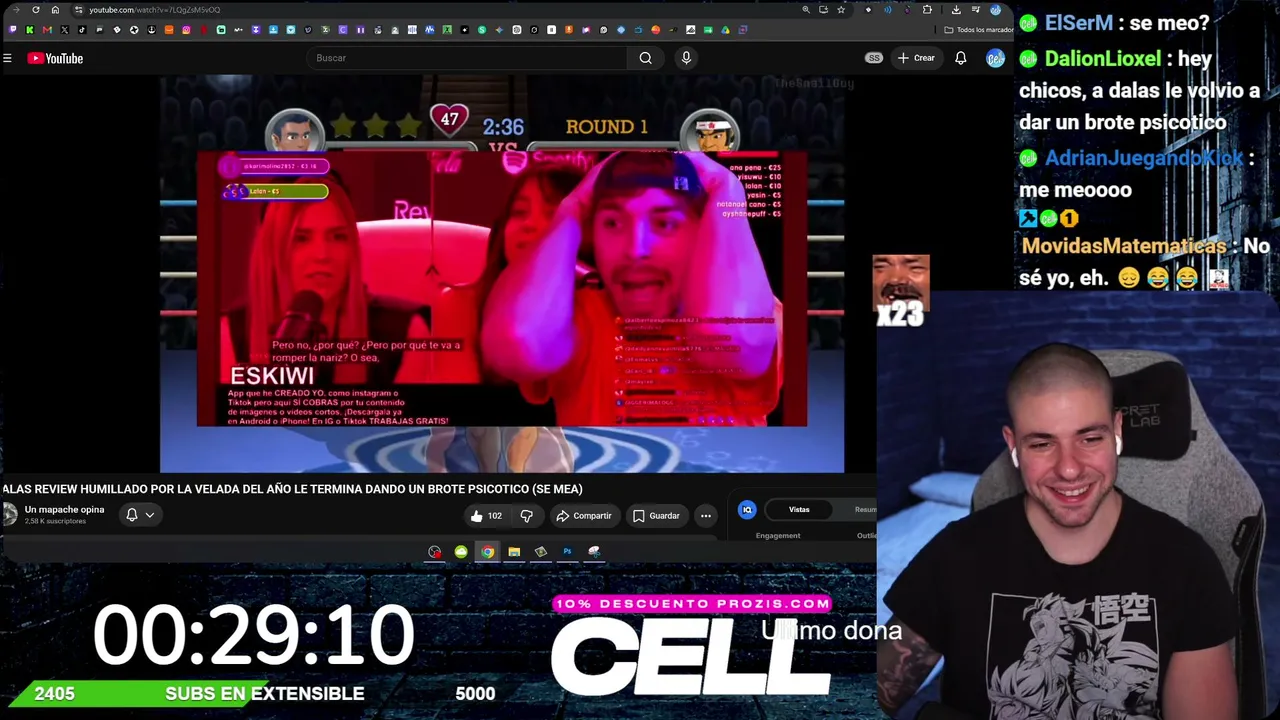Open the Crear menu

pyautogui.click(x=916, y=58)
